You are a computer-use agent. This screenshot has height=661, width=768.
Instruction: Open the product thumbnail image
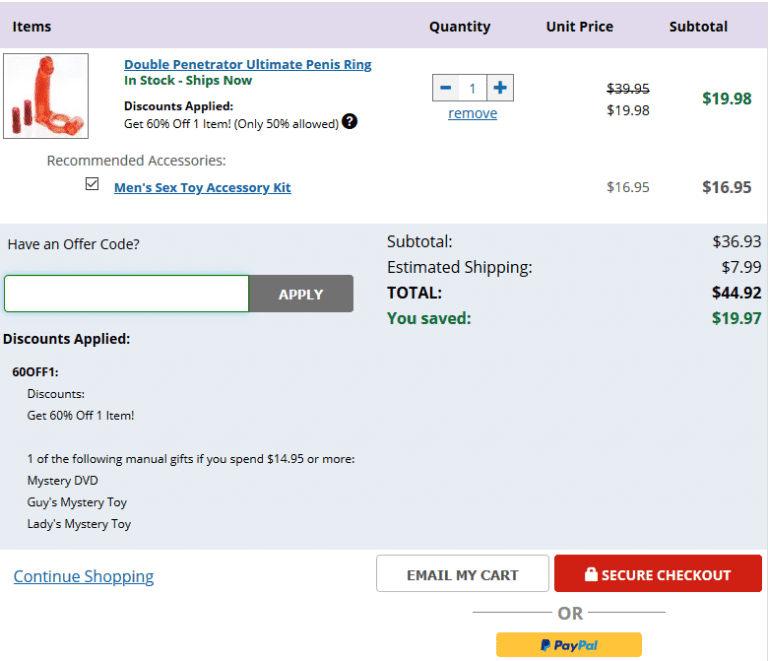(x=46, y=96)
